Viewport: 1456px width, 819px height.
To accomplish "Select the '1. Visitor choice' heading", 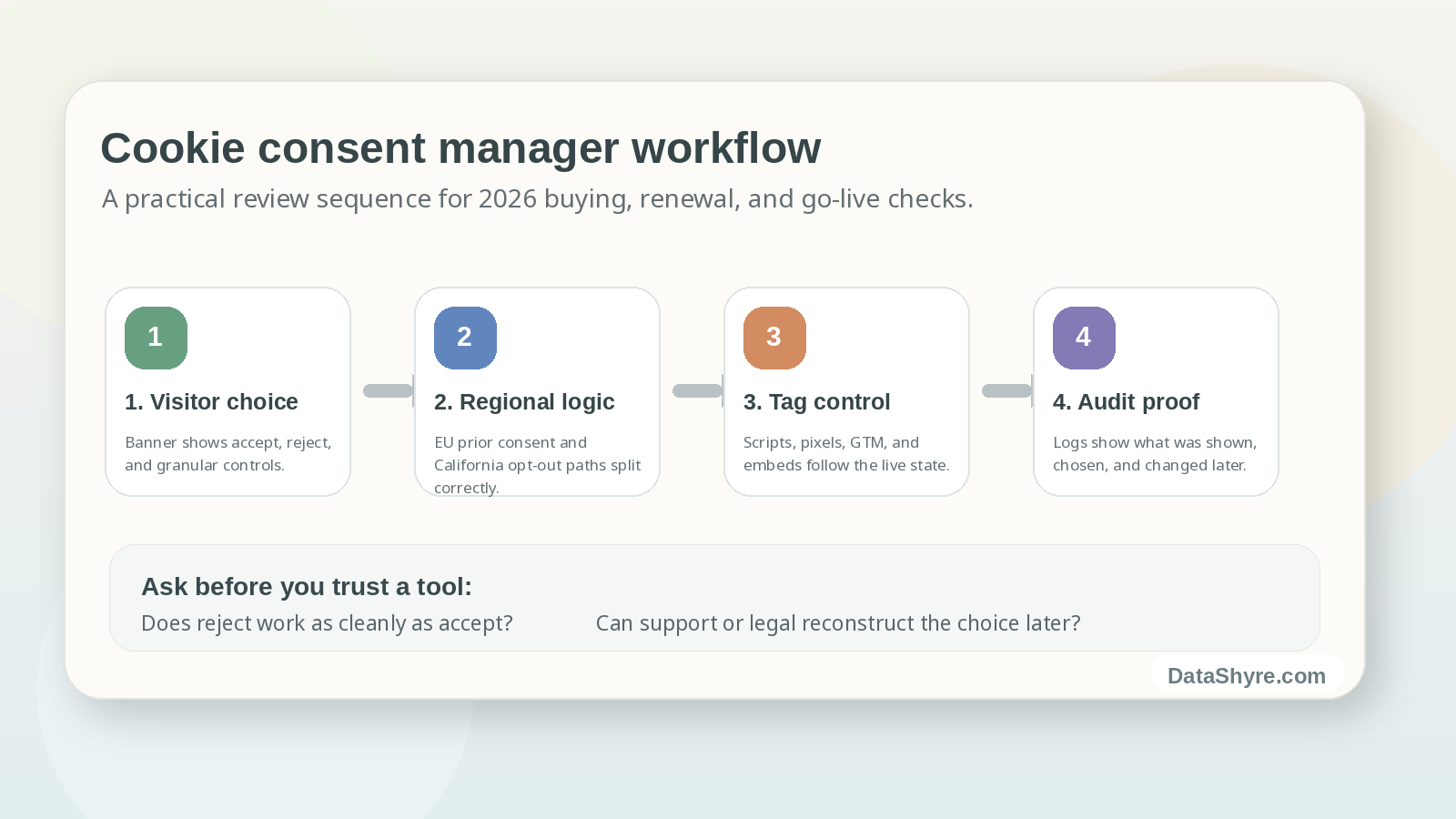I will pyautogui.click(x=211, y=401).
